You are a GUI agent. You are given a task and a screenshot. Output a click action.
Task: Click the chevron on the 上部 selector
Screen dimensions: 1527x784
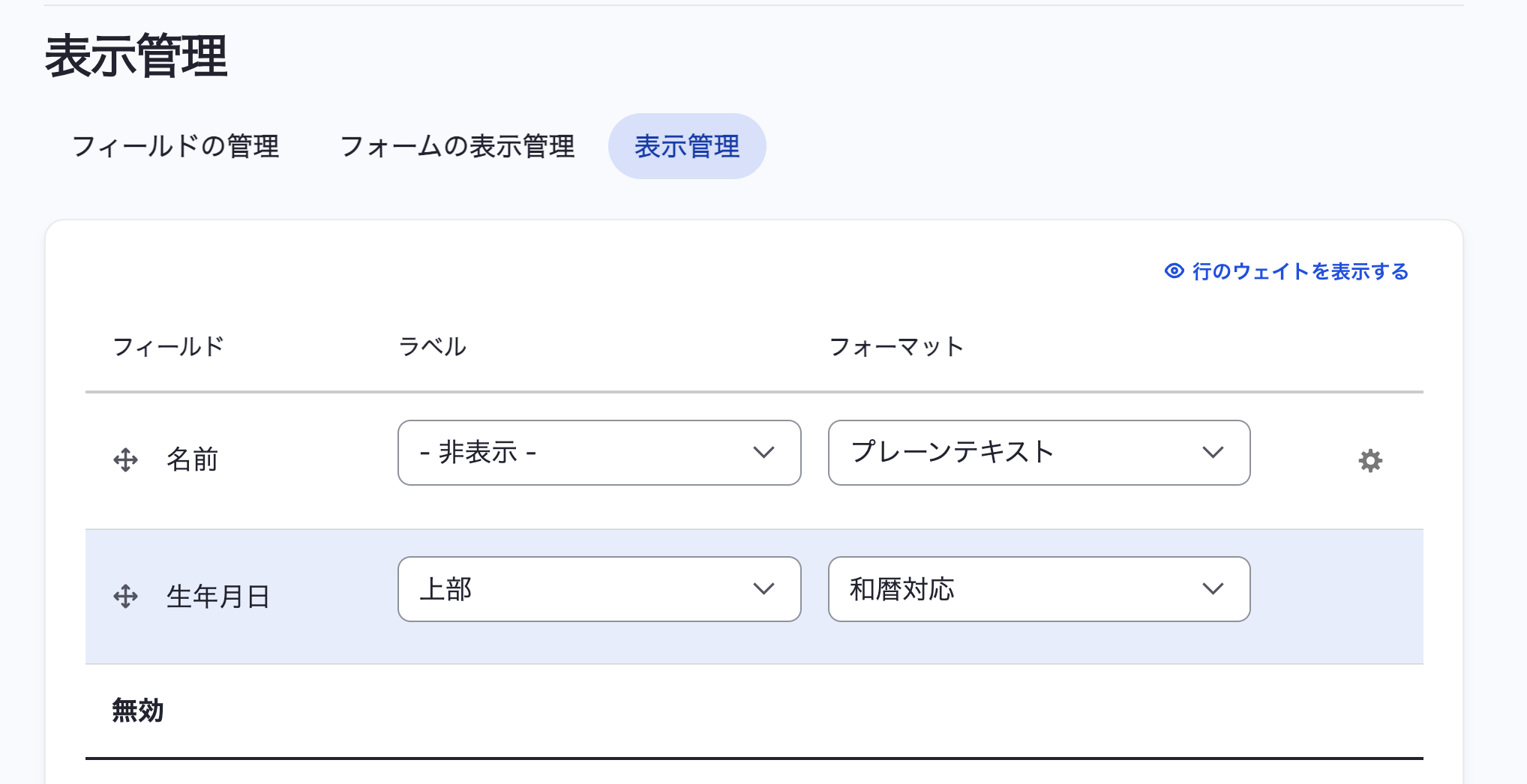click(x=764, y=589)
